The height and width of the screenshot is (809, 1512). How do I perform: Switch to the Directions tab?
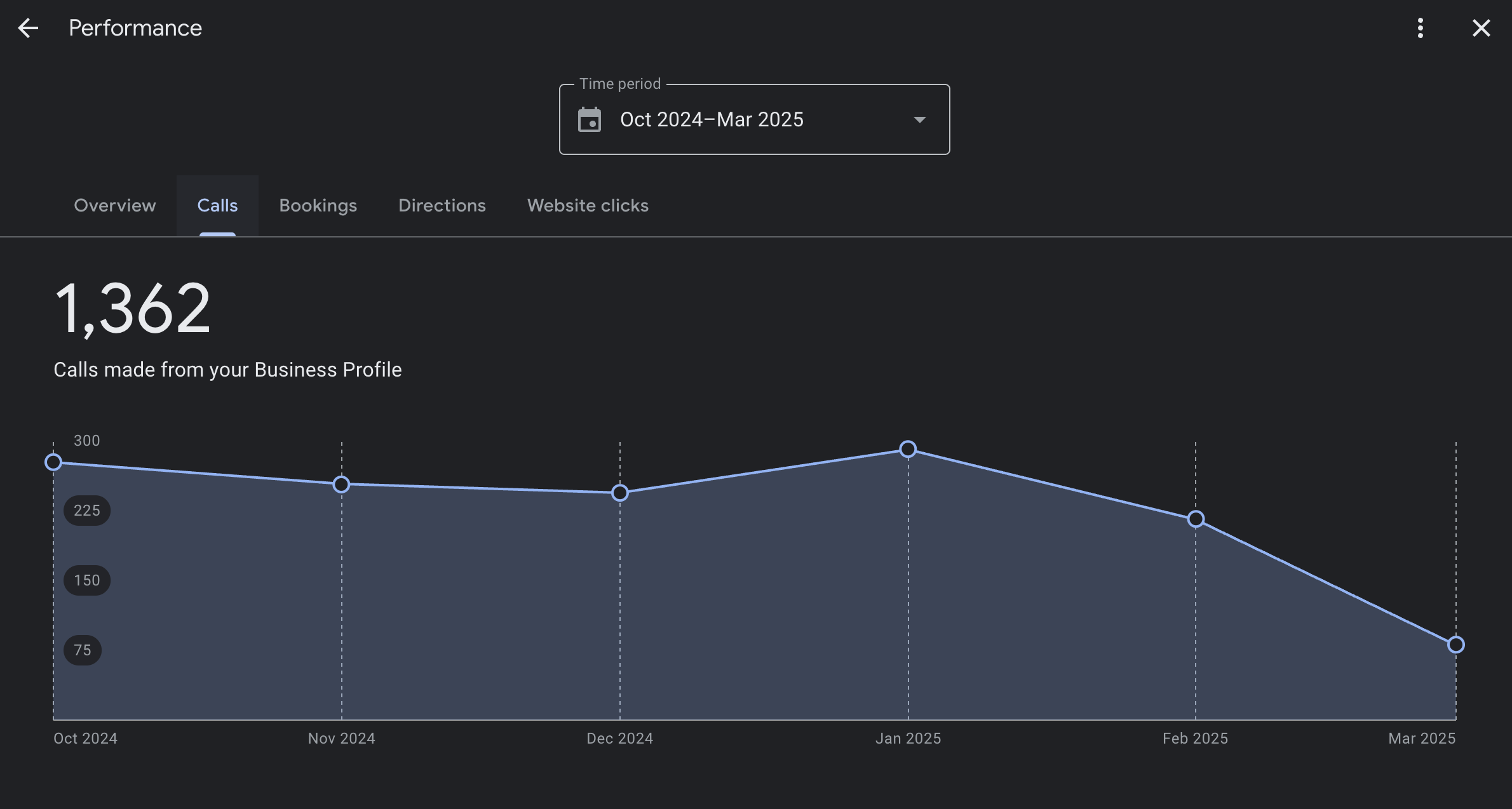442,206
